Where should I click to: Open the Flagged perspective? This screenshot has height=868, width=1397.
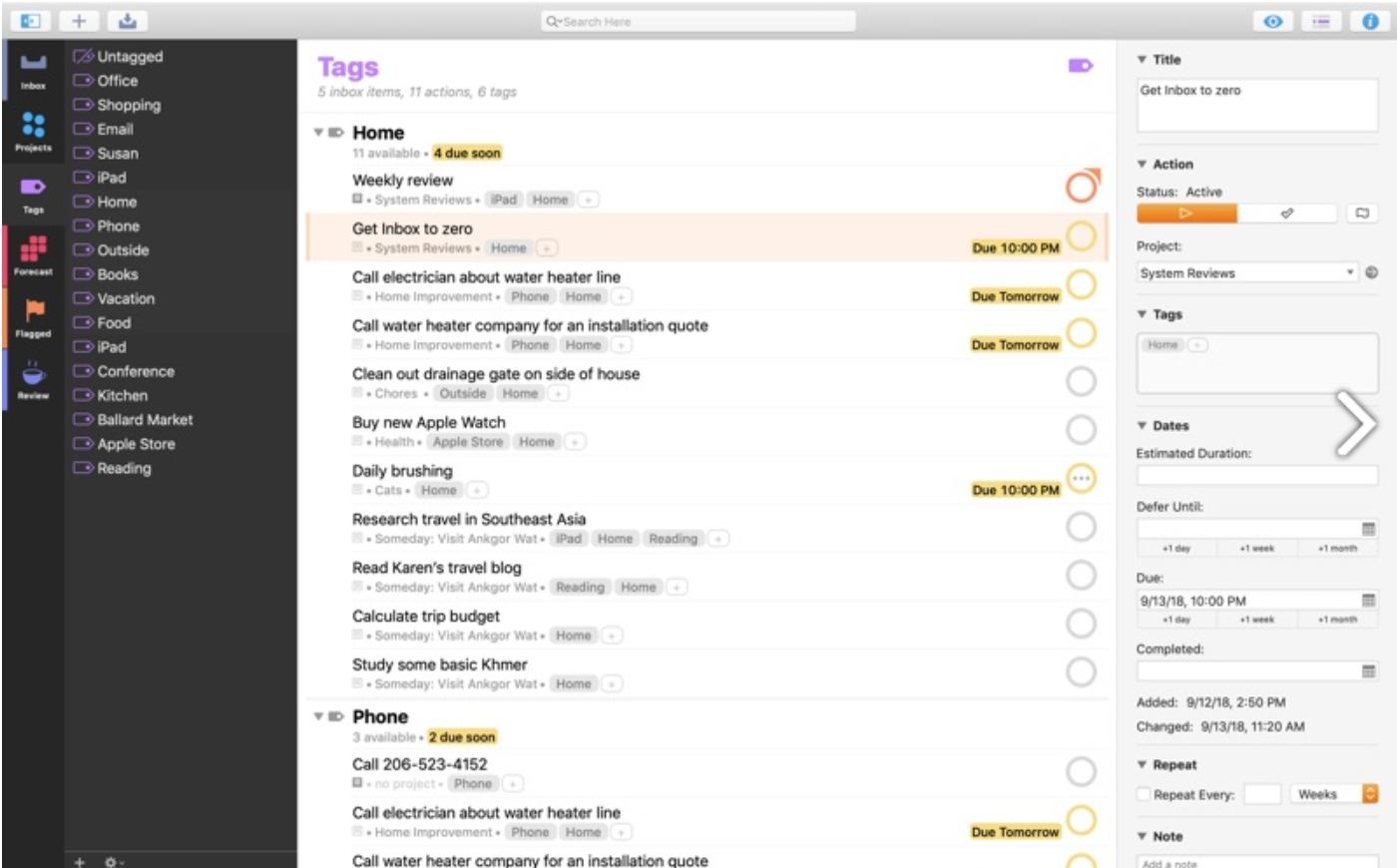(33, 317)
